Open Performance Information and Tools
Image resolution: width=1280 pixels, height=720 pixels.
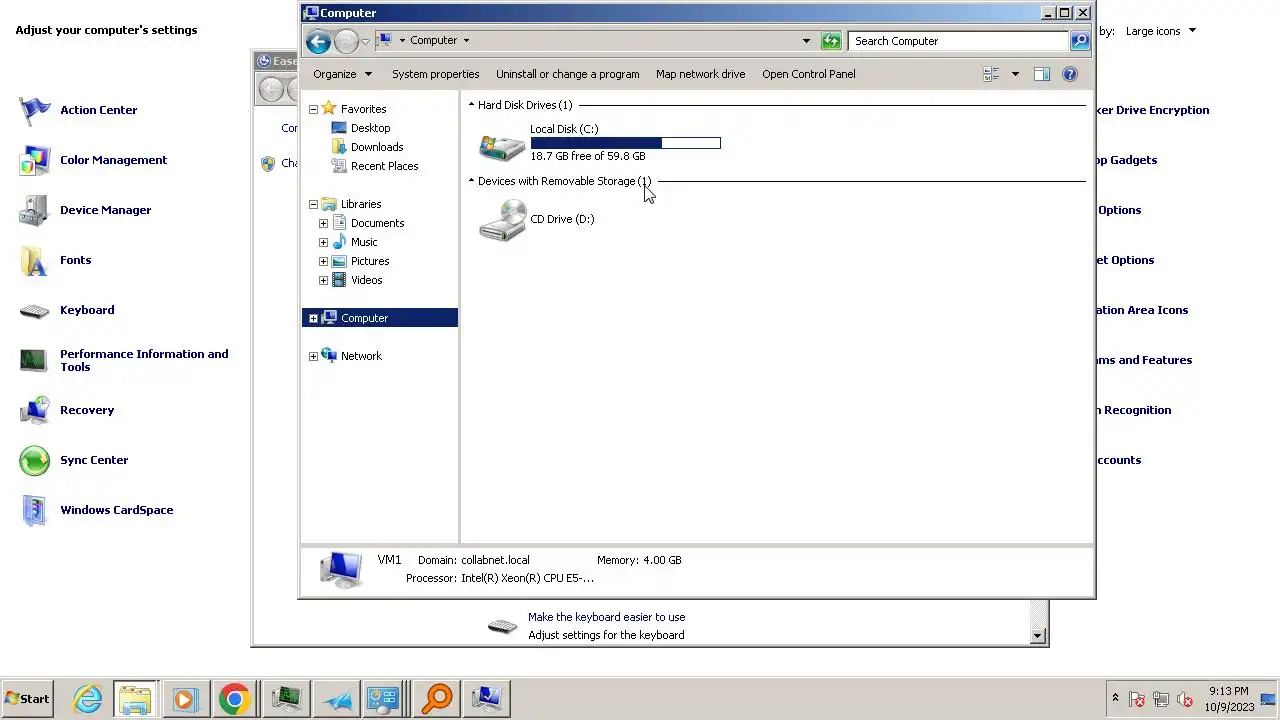point(144,360)
